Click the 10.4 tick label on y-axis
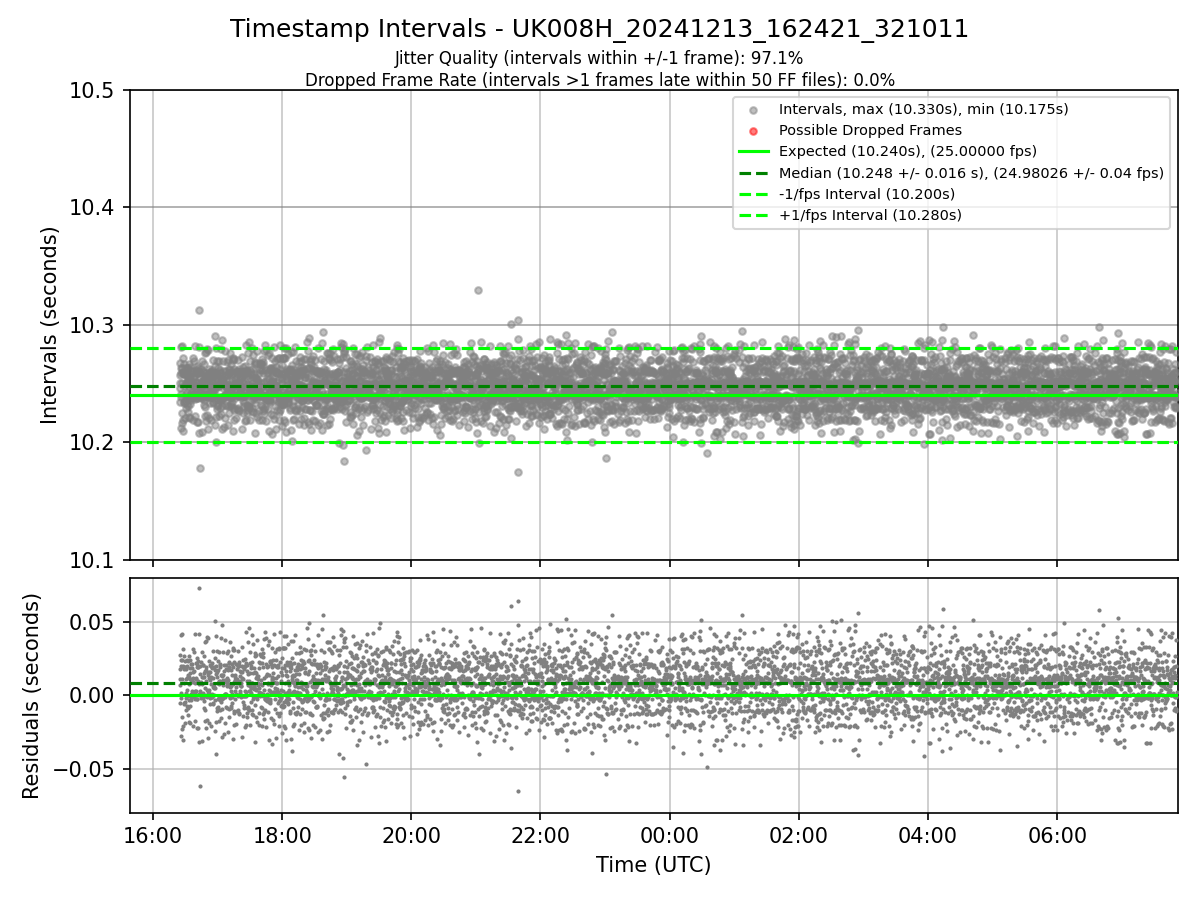 coord(93,208)
